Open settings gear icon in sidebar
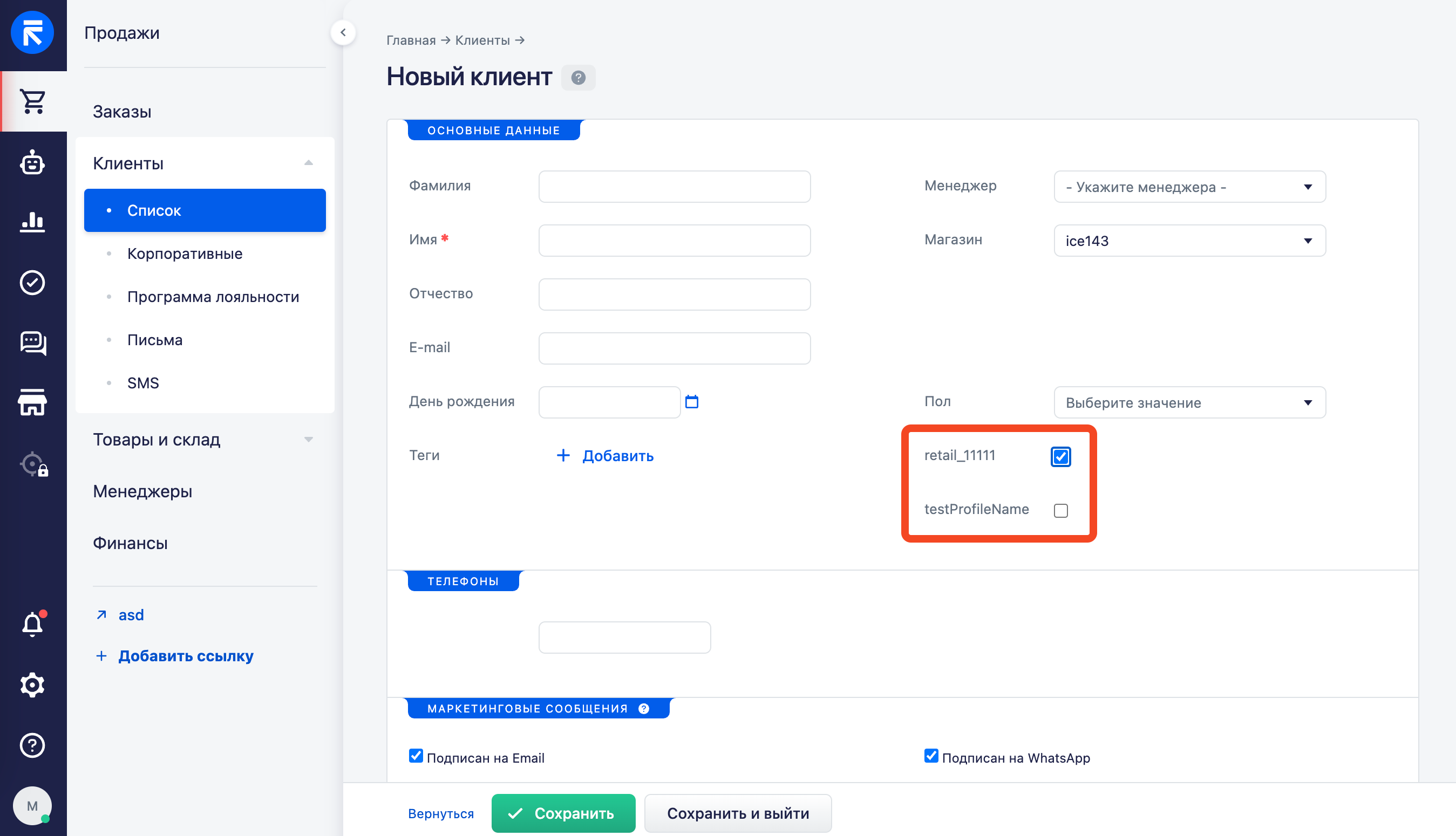This screenshot has width=1456, height=836. coord(32,684)
